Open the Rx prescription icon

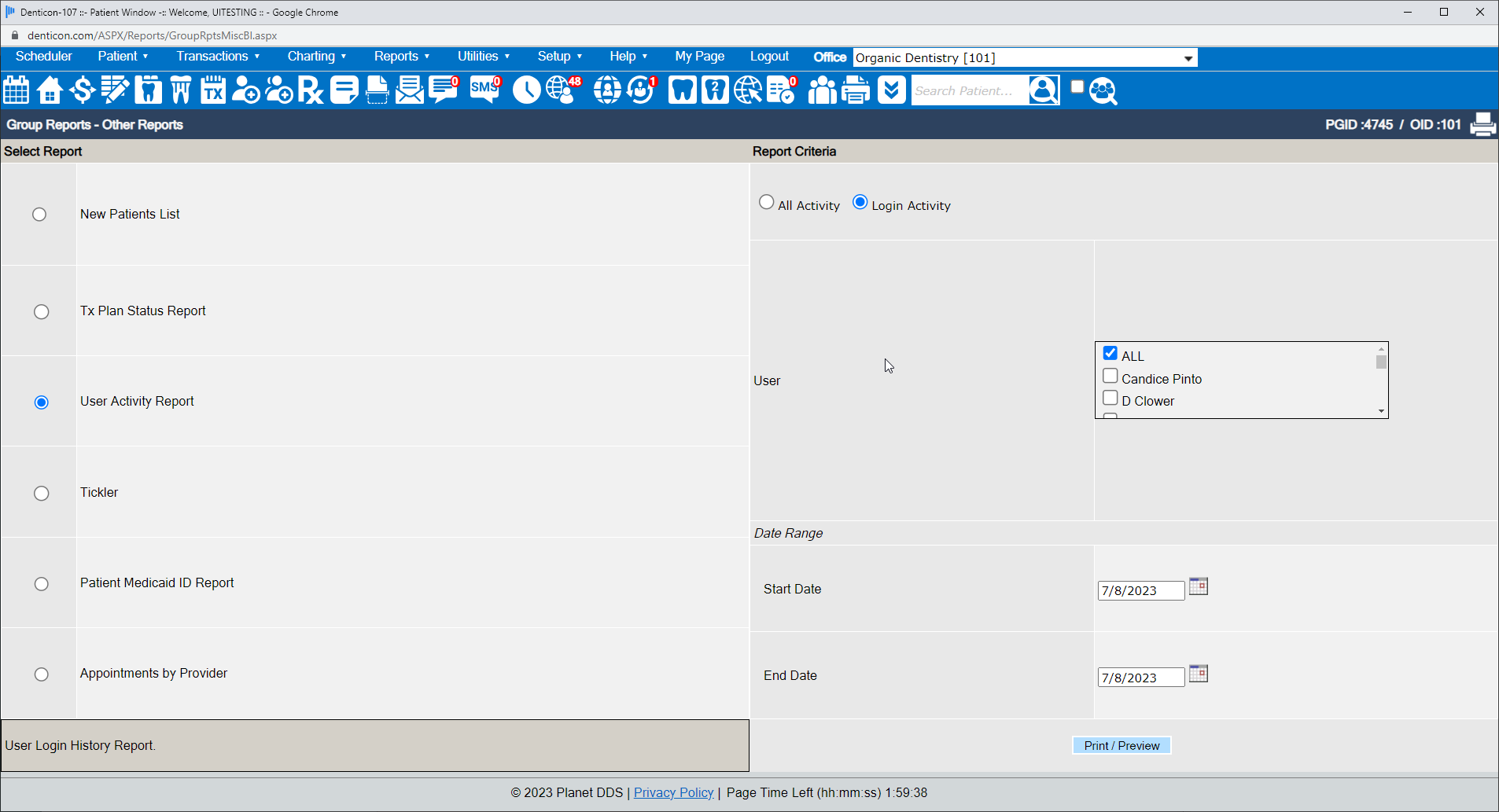click(311, 90)
